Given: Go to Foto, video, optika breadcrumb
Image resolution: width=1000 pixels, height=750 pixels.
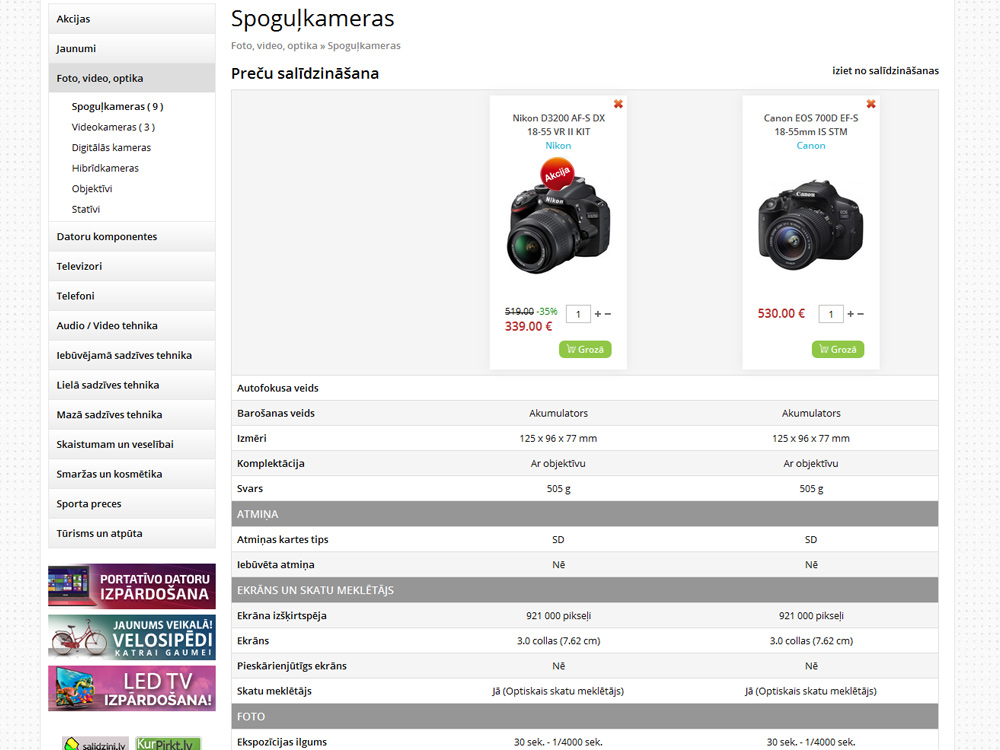Looking at the screenshot, I should tap(274, 46).
